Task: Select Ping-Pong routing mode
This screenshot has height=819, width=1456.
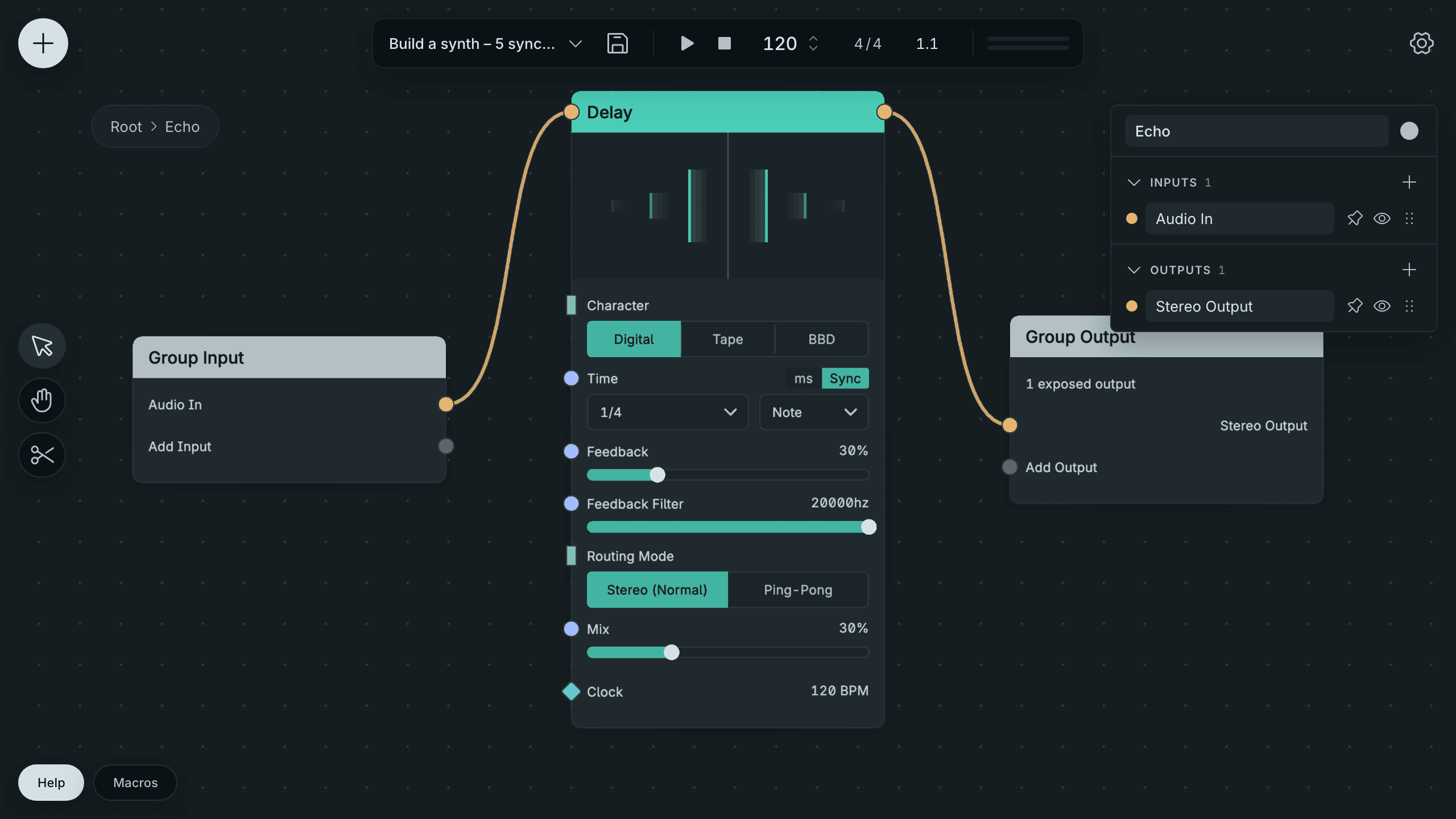Action: point(798,590)
